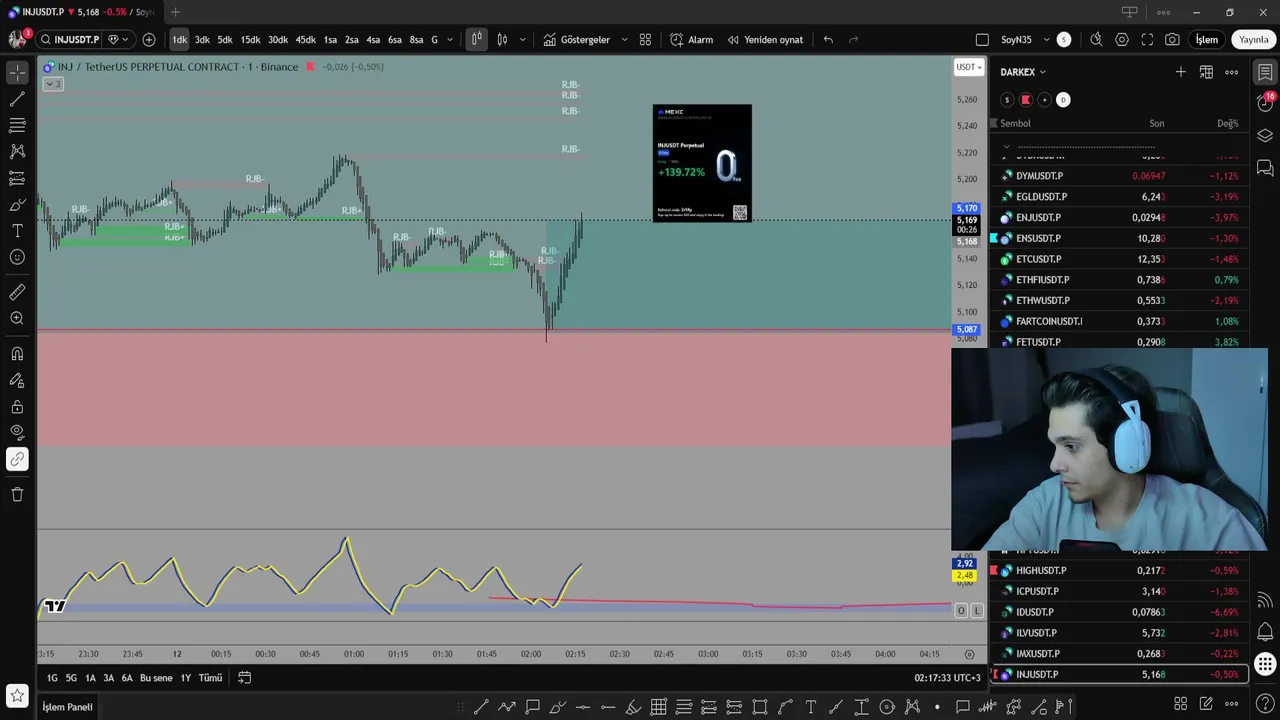1280x720 pixels.
Task: Select the crosshair cursor tool
Action: pyautogui.click(x=17, y=73)
